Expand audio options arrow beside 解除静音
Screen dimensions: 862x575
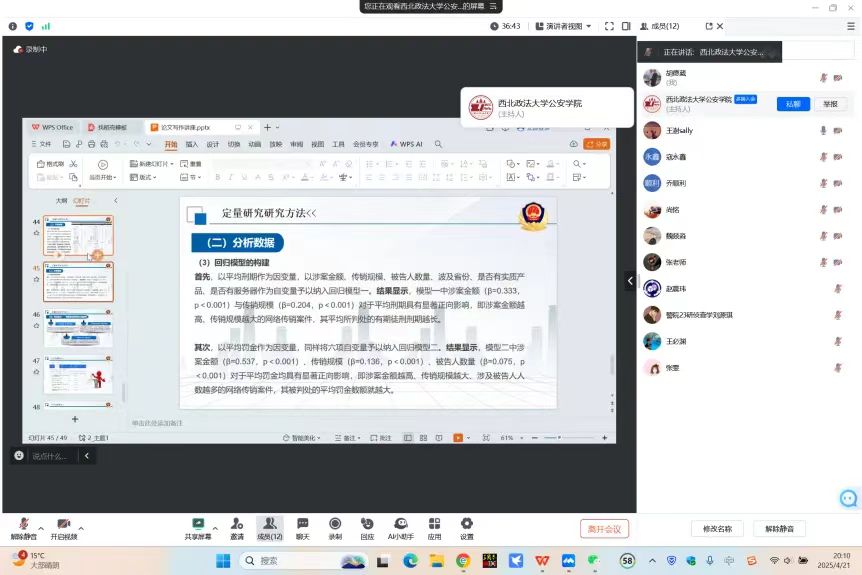coord(41,528)
